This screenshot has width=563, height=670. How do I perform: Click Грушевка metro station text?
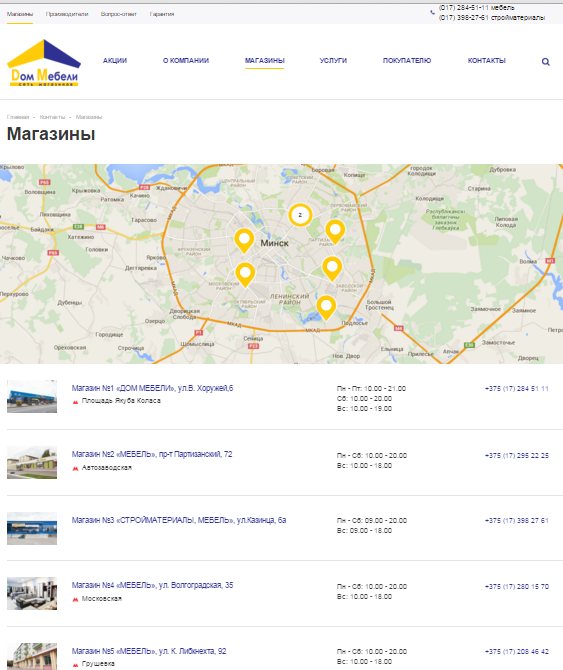tap(98, 664)
